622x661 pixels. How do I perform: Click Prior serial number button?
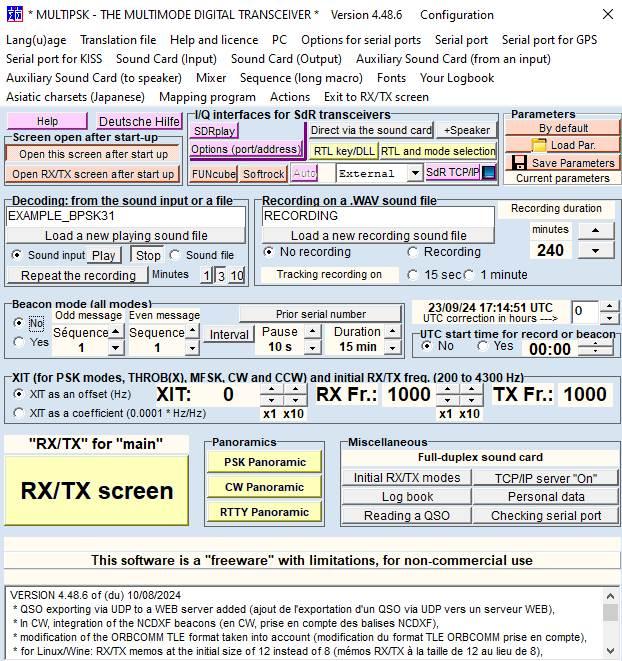(x=320, y=314)
